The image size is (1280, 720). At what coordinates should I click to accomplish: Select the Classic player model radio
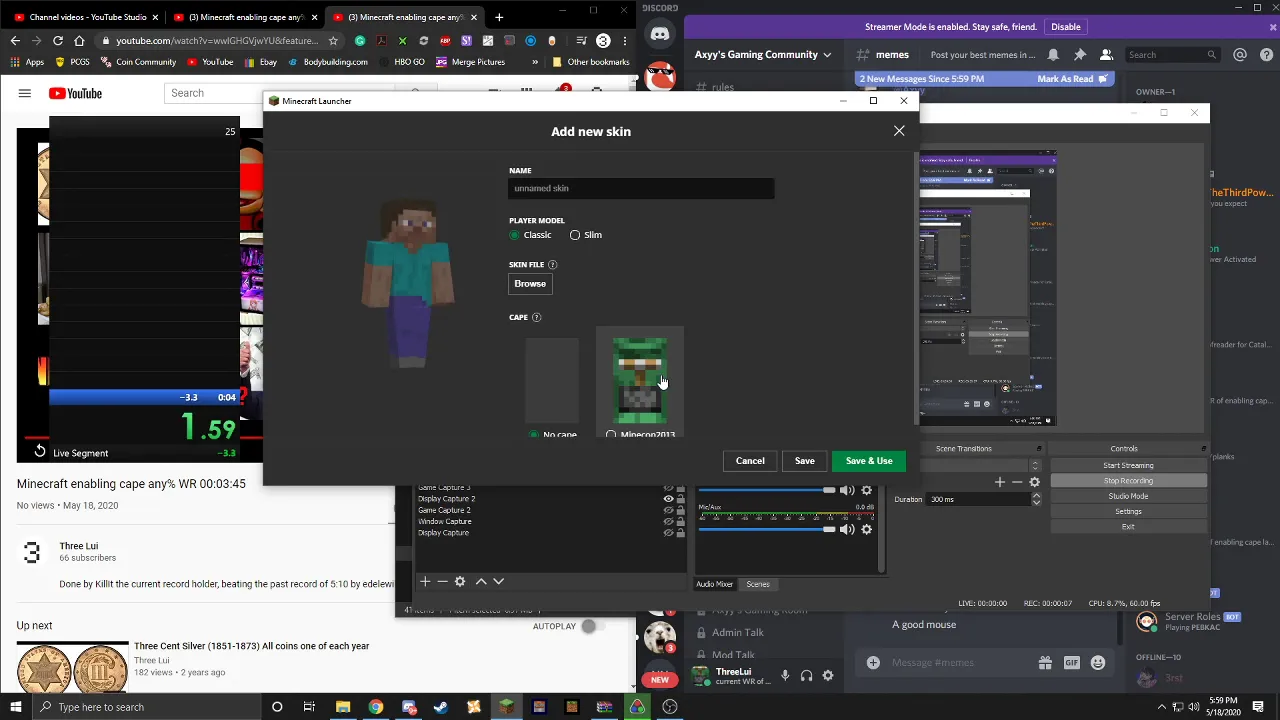click(514, 235)
